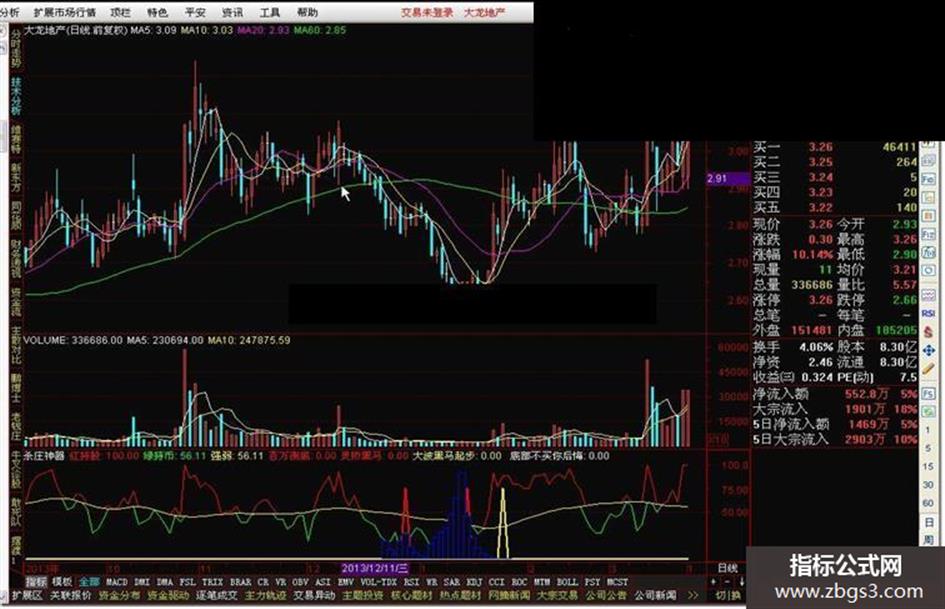Click the green chart icon below FS
Viewport: 945px width, 609px height.
[928, 411]
